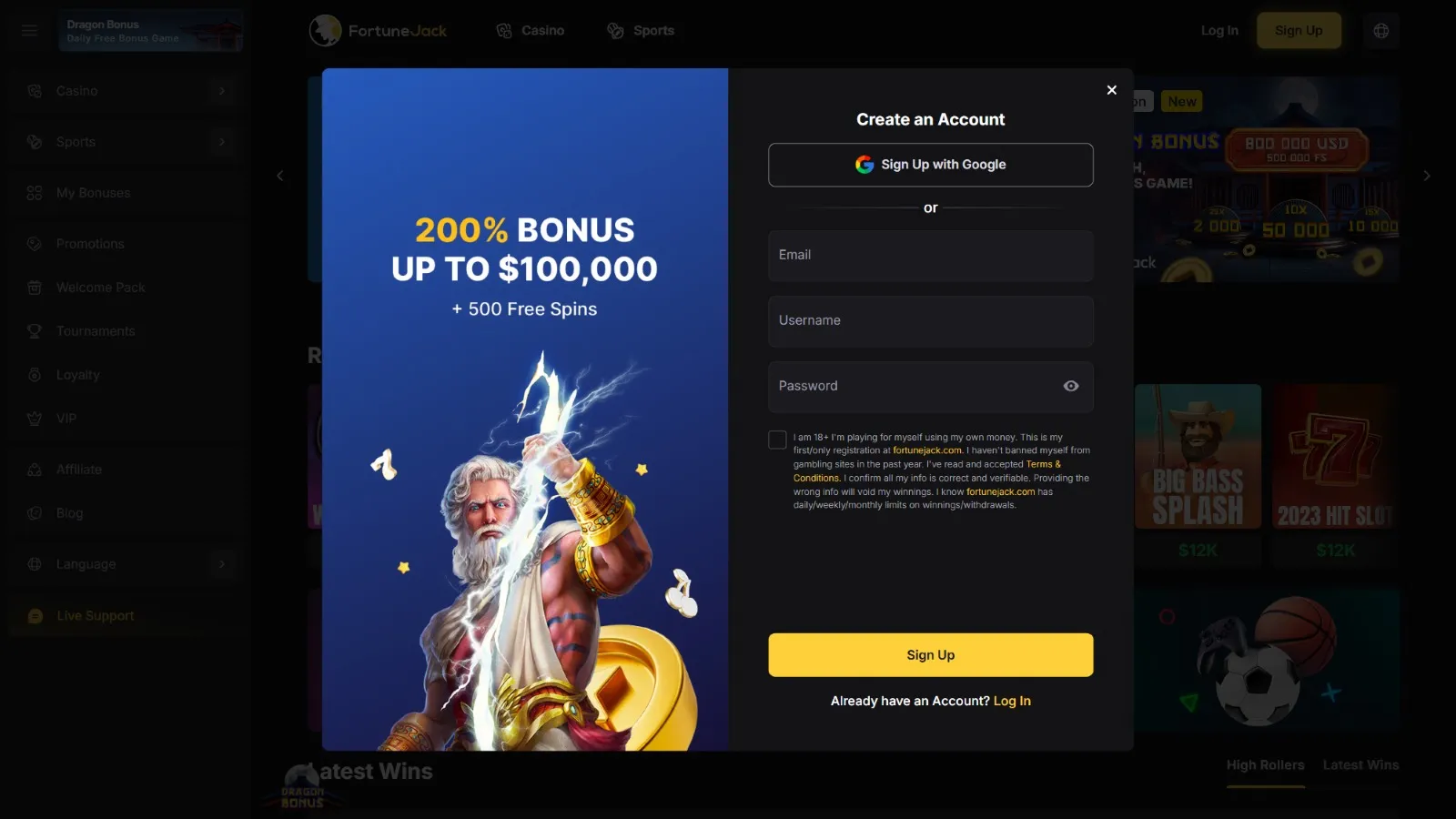Click the FortuneJack logo

pos(378,31)
